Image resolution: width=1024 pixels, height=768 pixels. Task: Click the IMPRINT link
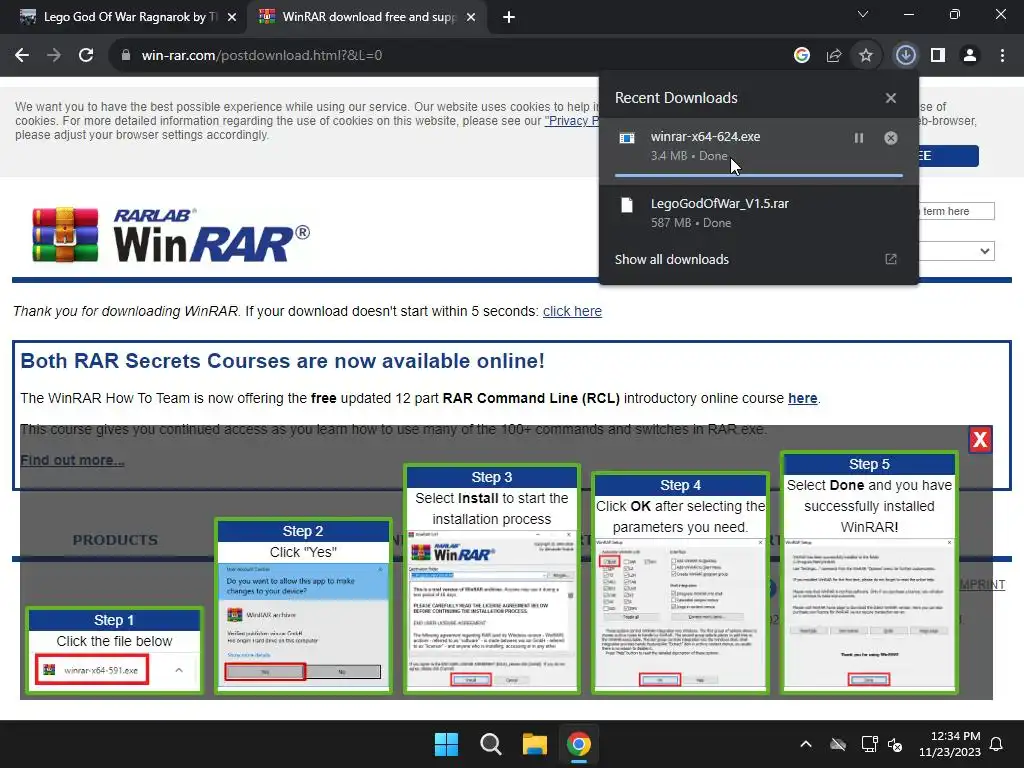click(x=982, y=584)
